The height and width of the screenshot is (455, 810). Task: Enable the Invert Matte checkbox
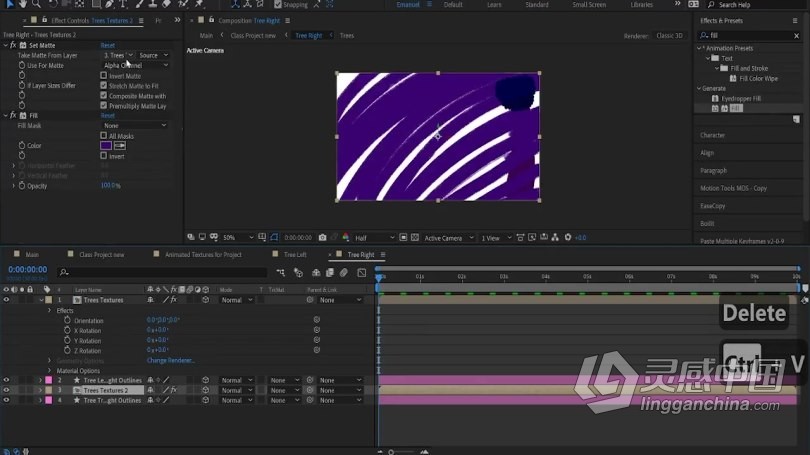pos(103,75)
